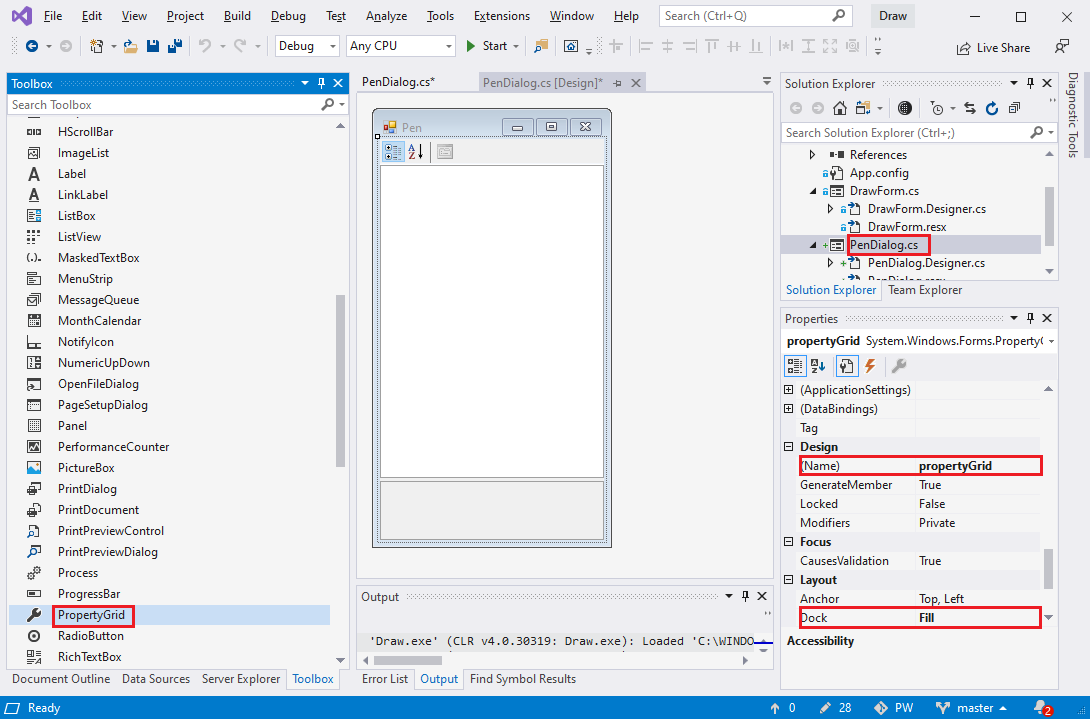
Task: Click Property Pages icon in designer PropertyGrid
Action: 445,152
